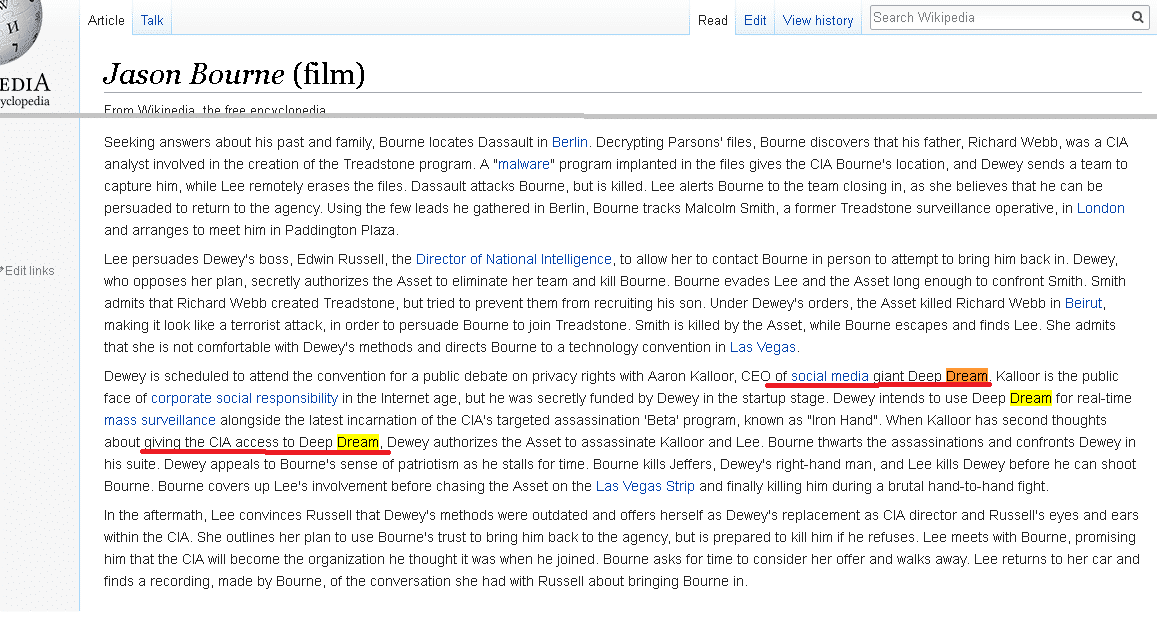
Task: Open the Las Vegas Strip link
Action: click(645, 486)
